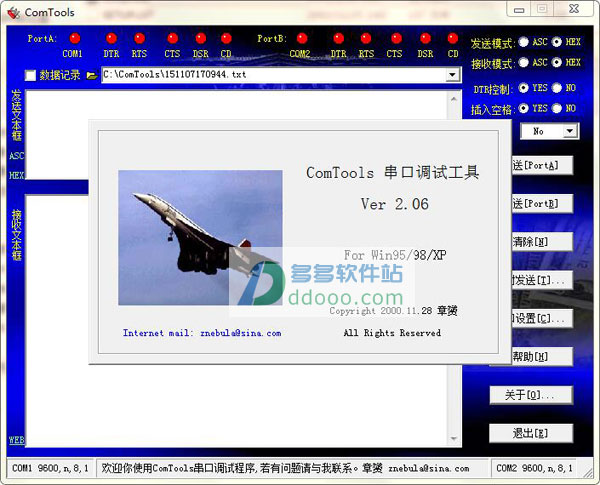Select YES for 插入空格

(523, 108)
